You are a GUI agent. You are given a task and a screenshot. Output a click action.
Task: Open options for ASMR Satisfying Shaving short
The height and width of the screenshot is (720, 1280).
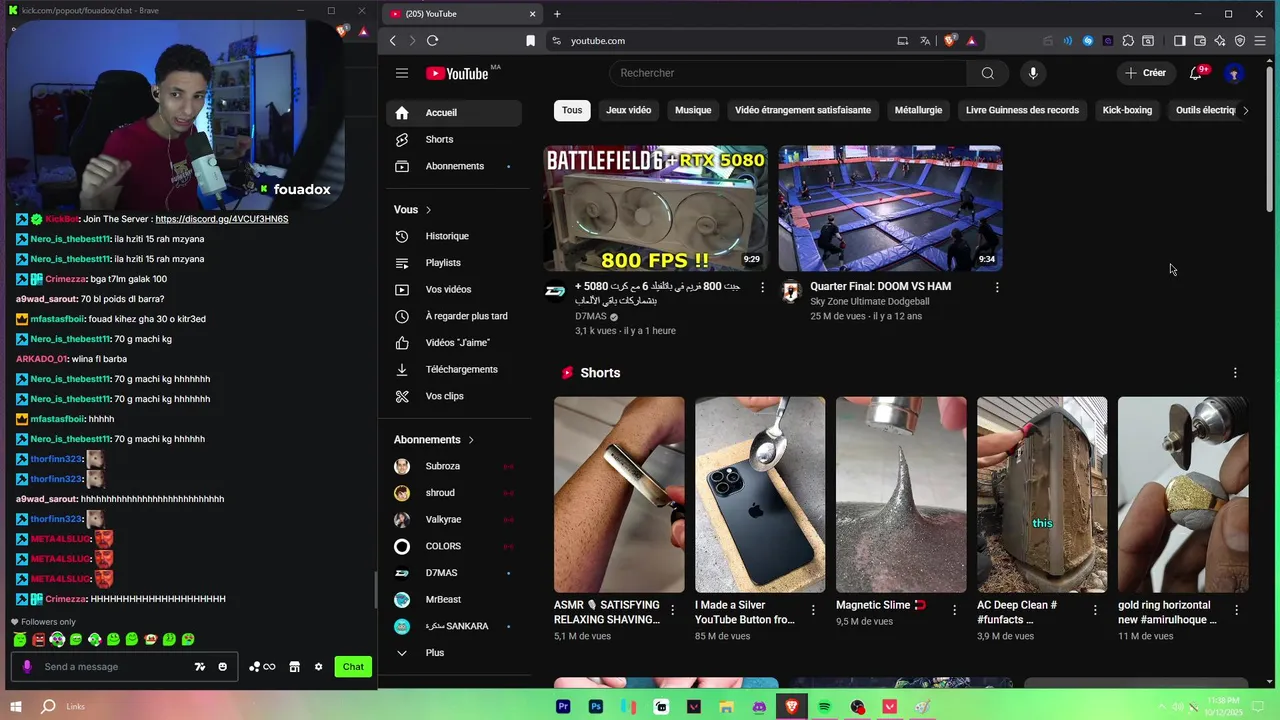point(672,610)
